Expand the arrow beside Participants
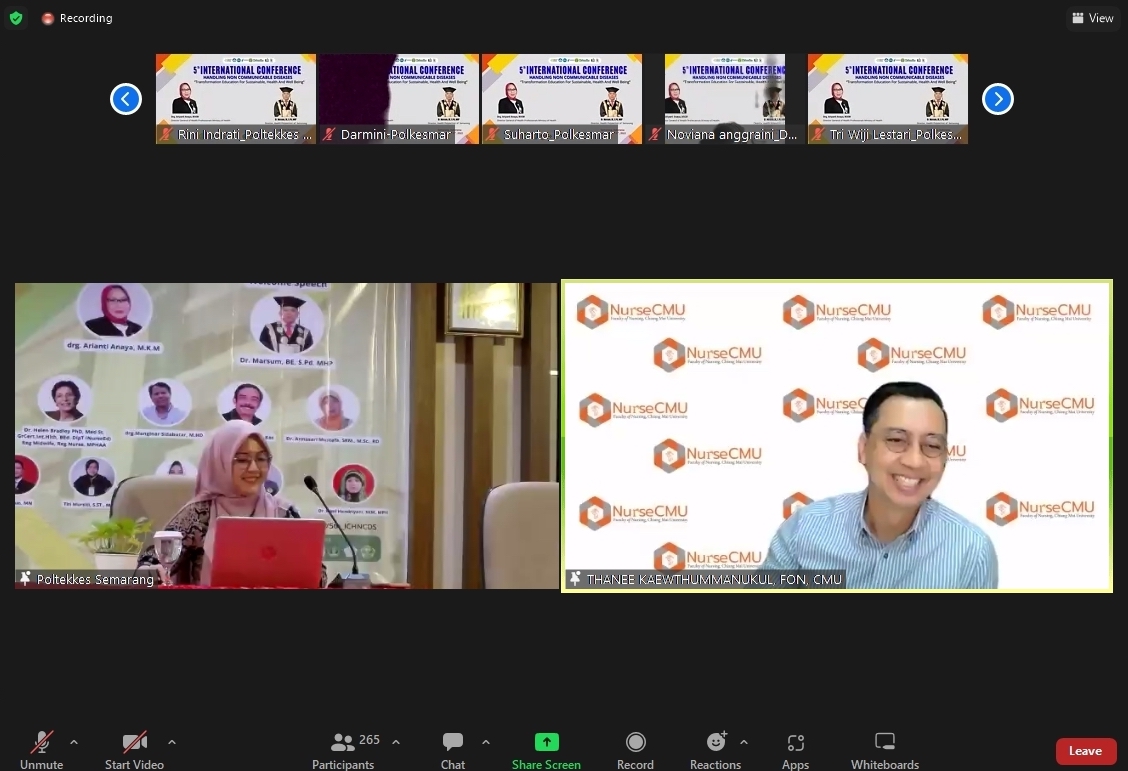The height and width of the screenshot is (771, 1128). [396, 742]
